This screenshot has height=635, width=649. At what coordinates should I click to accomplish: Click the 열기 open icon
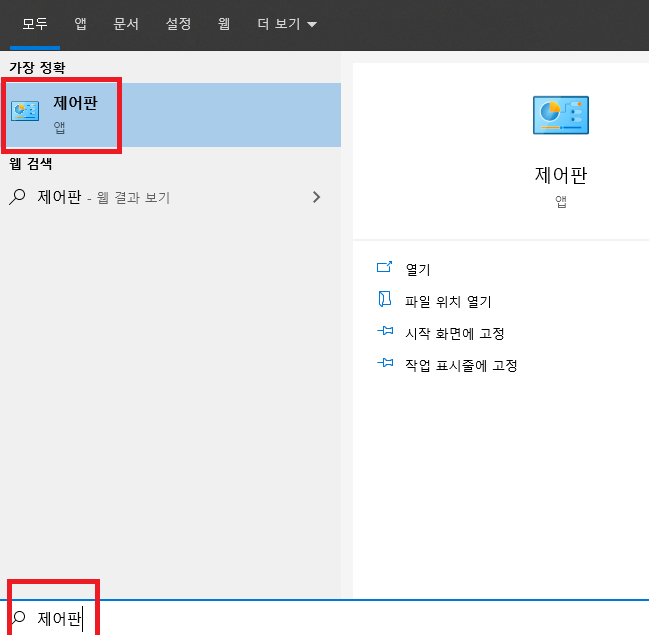pos(384,267)
